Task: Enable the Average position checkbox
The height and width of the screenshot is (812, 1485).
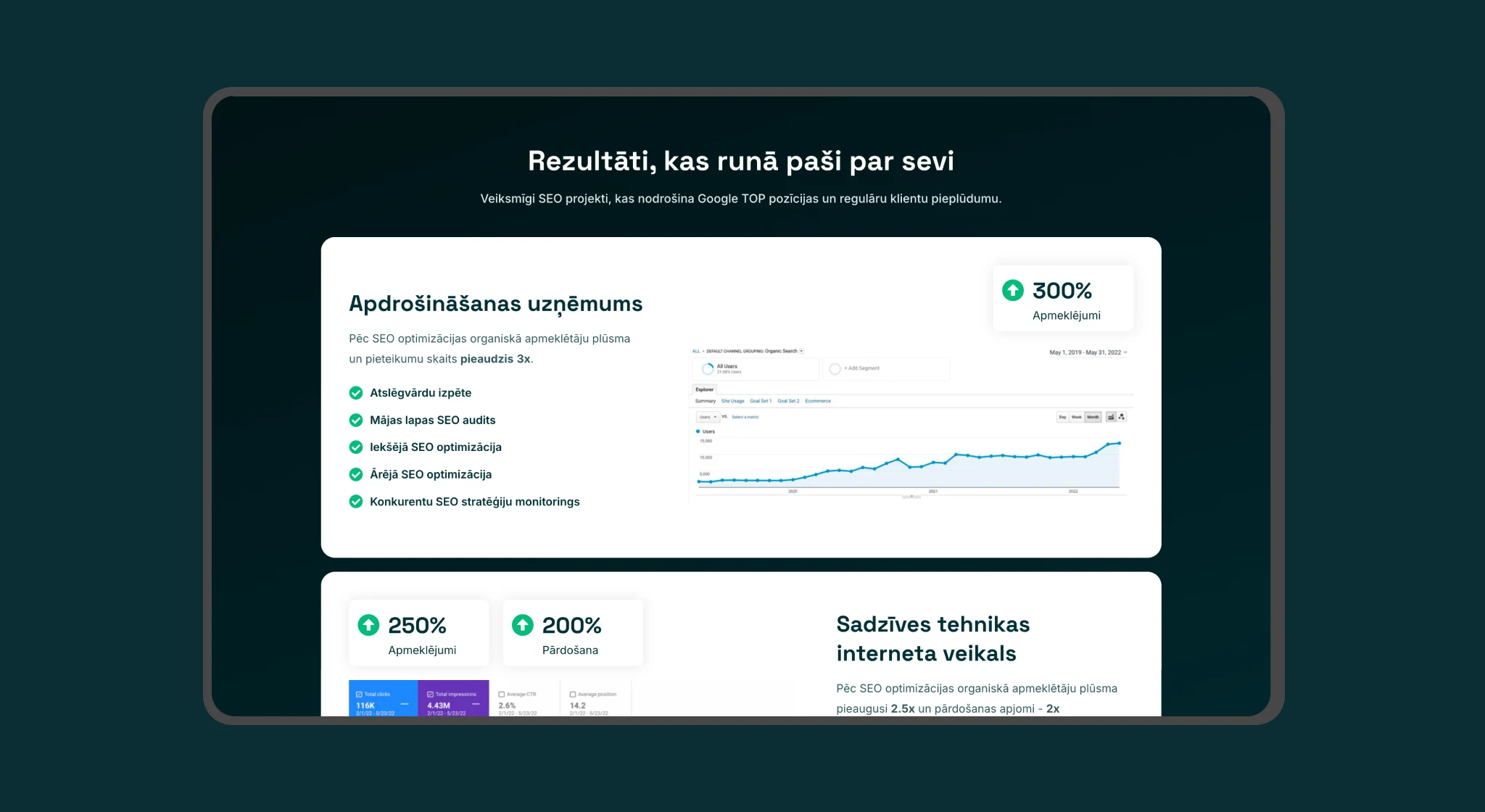Action: coord(573,694)
